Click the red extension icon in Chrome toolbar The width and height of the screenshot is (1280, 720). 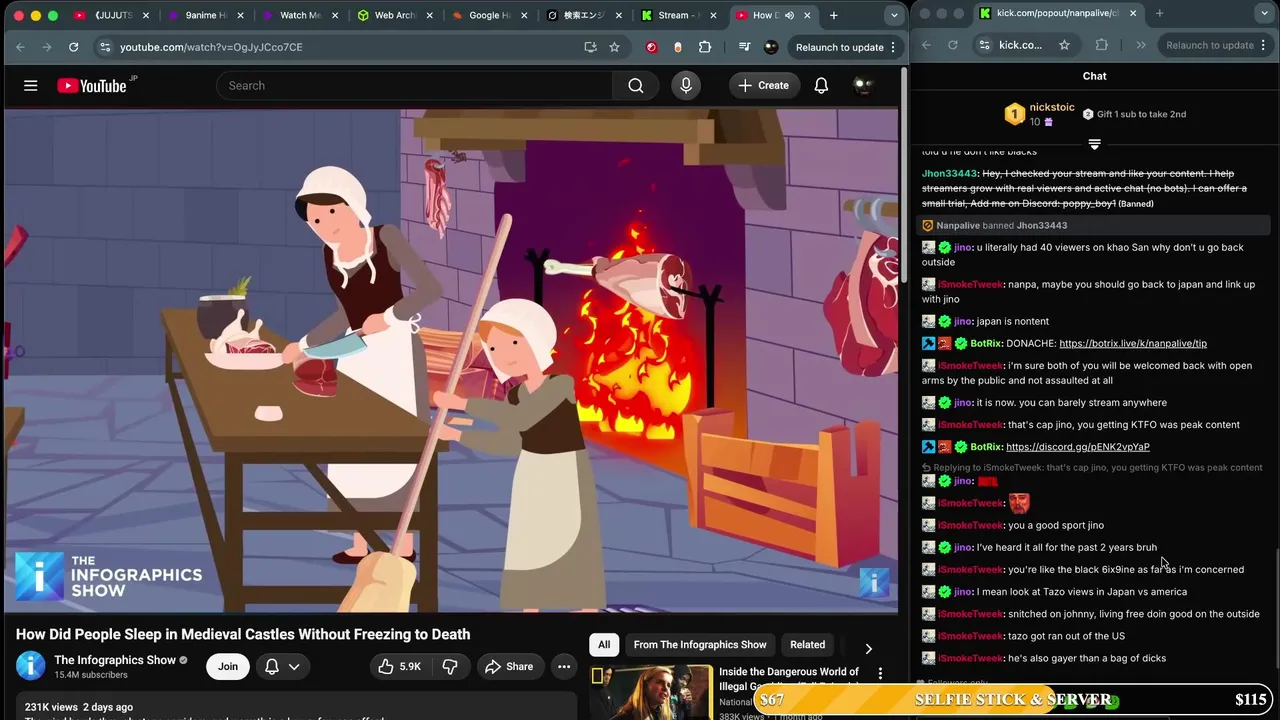pos(652,47)
